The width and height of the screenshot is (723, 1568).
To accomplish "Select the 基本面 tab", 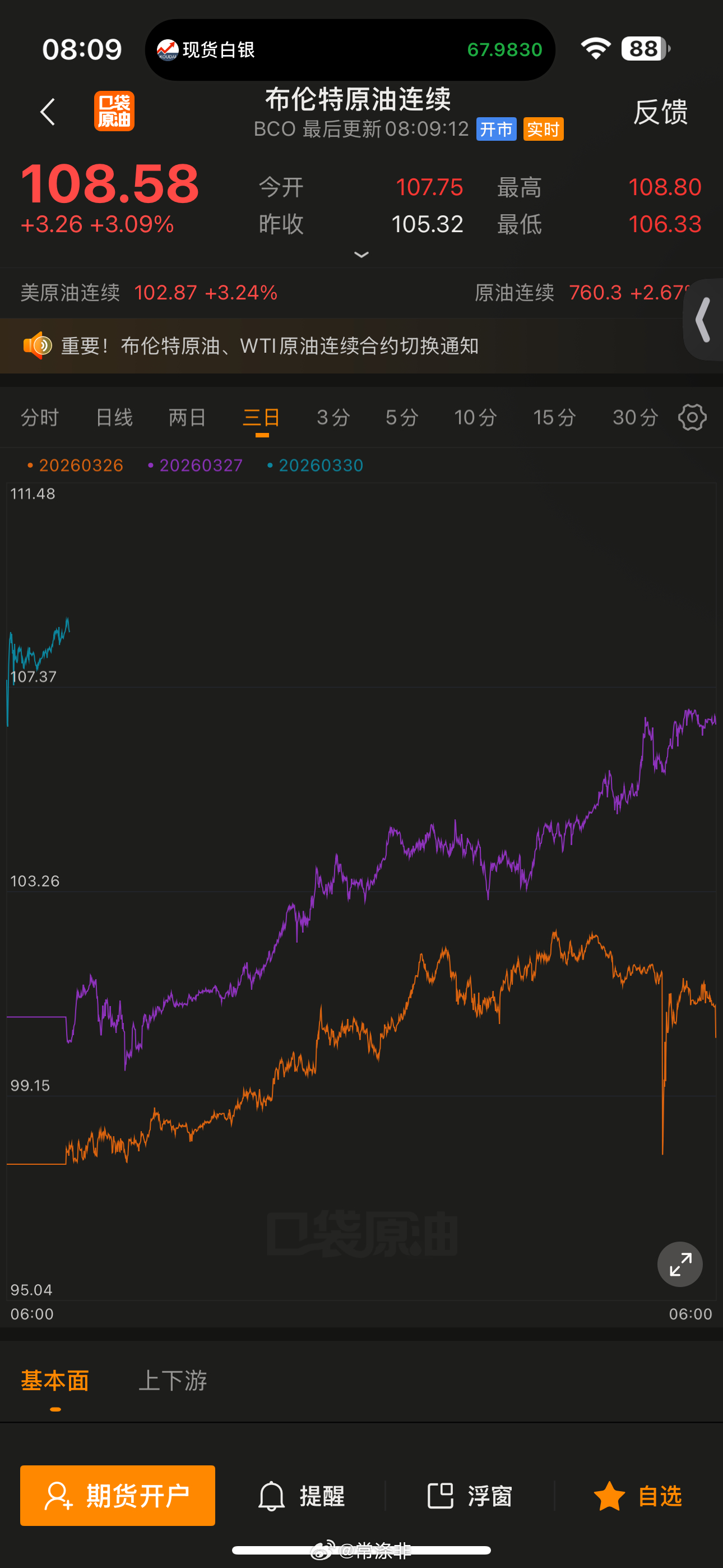I will click(55, 1381).
